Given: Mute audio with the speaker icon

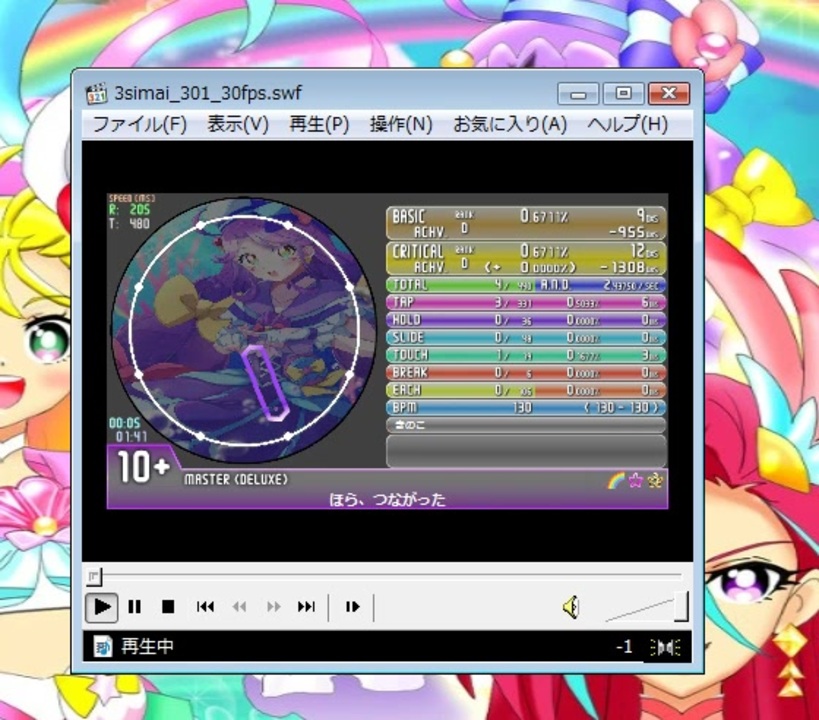Looking at the screenshot, I should pyautogui.click(x=571, y=607).
